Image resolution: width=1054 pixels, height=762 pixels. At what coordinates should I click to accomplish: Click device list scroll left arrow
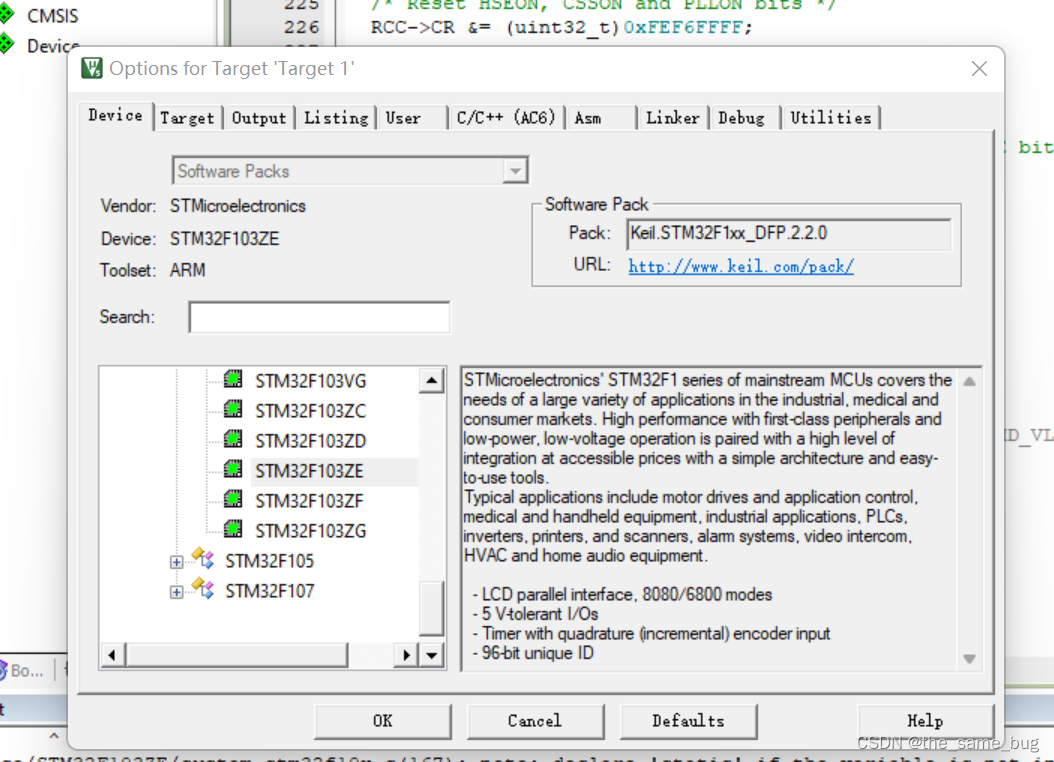click(112, 654)
